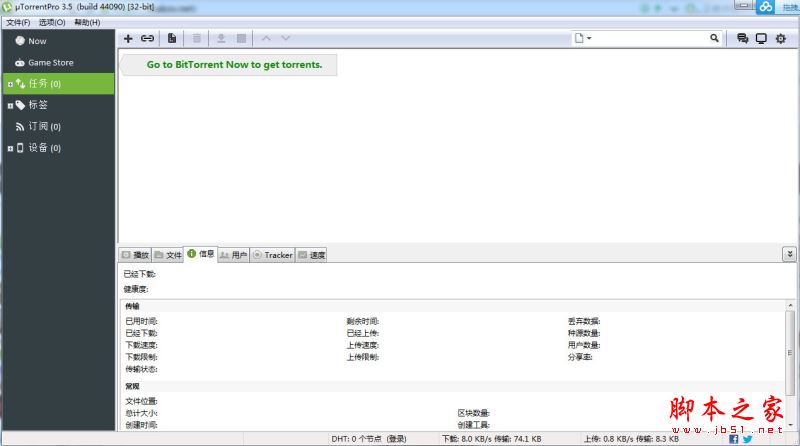
Task: Click the Twitter icon in status bar
Action: click(747, 439)
